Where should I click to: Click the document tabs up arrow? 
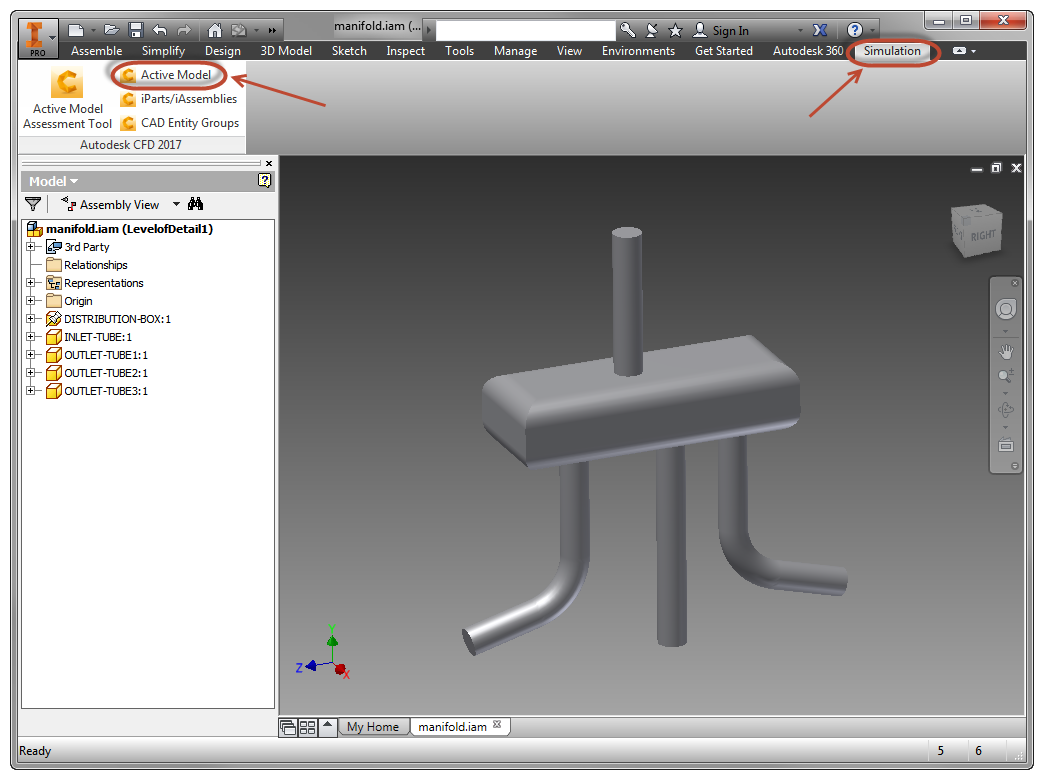(328, 726)
